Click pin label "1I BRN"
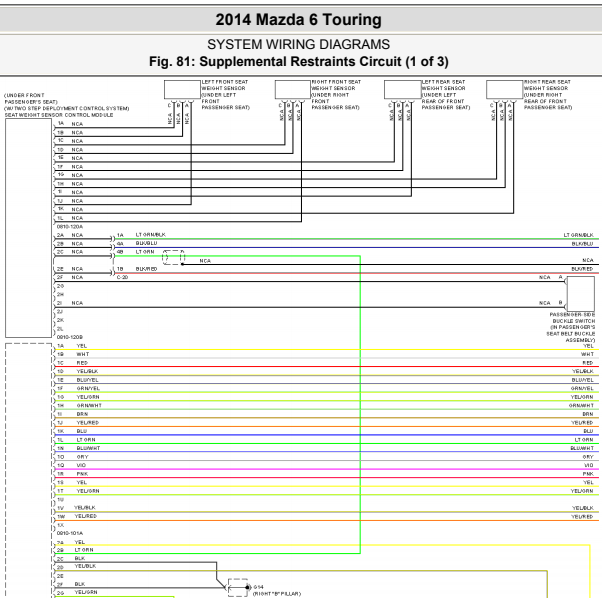 73,414
